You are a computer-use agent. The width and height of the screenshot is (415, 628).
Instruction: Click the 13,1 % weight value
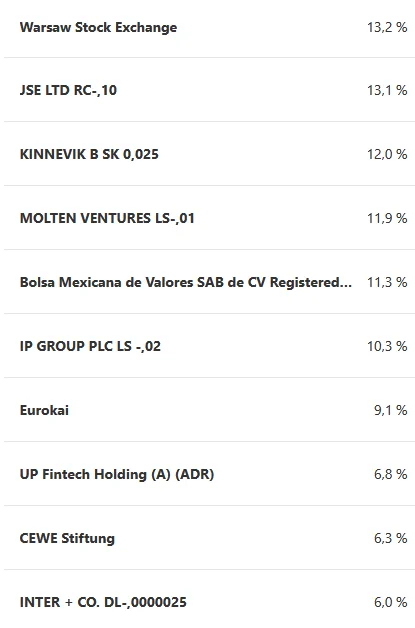tap(387, 90)
